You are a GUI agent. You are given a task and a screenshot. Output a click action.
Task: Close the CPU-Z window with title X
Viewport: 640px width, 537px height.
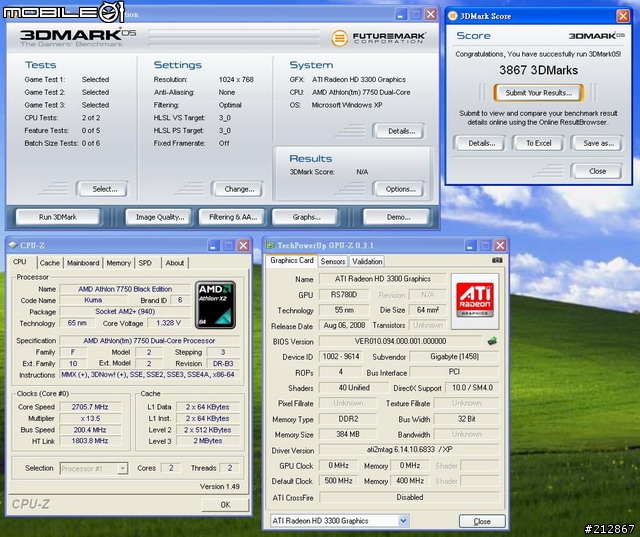tap(243, 245)
